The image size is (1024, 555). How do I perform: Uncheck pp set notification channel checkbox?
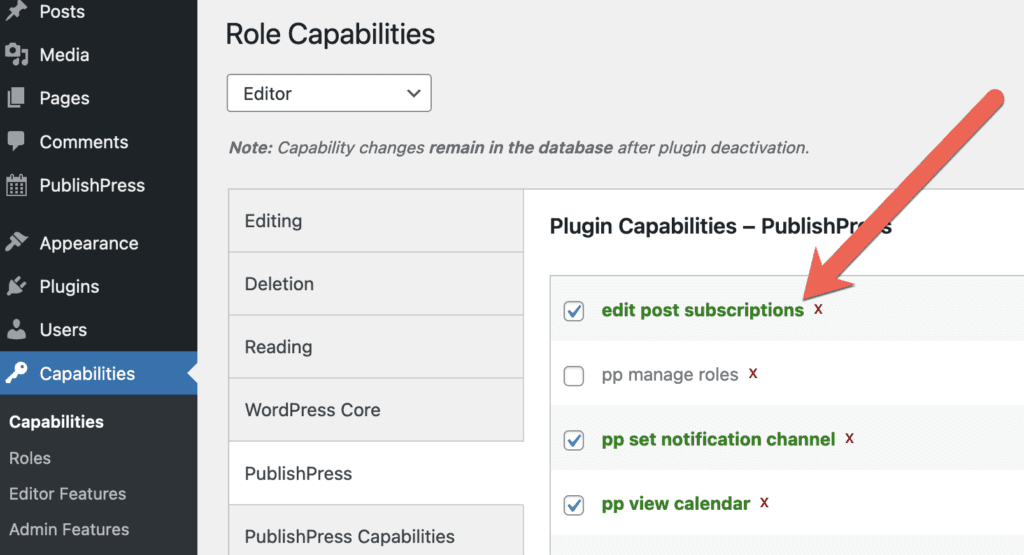click(x=574, y=440)
